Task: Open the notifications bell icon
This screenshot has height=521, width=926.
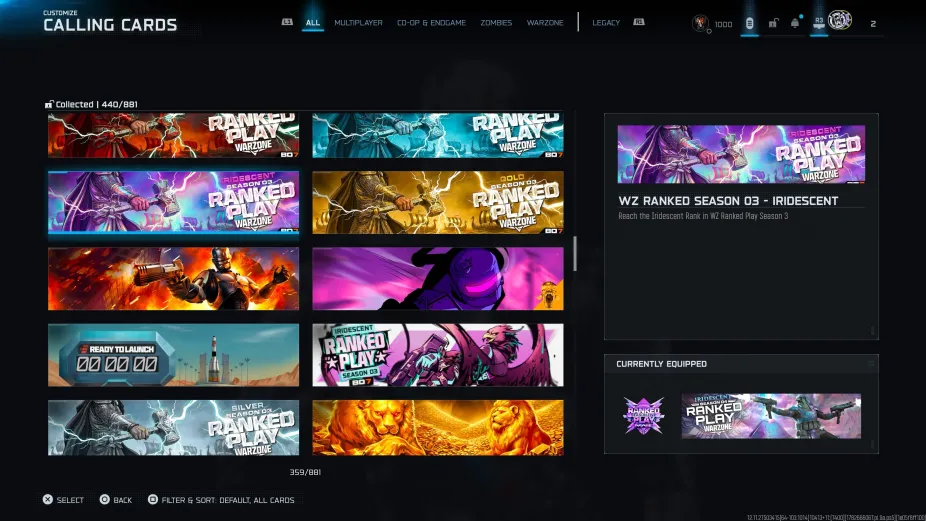Action: [795, 22]
